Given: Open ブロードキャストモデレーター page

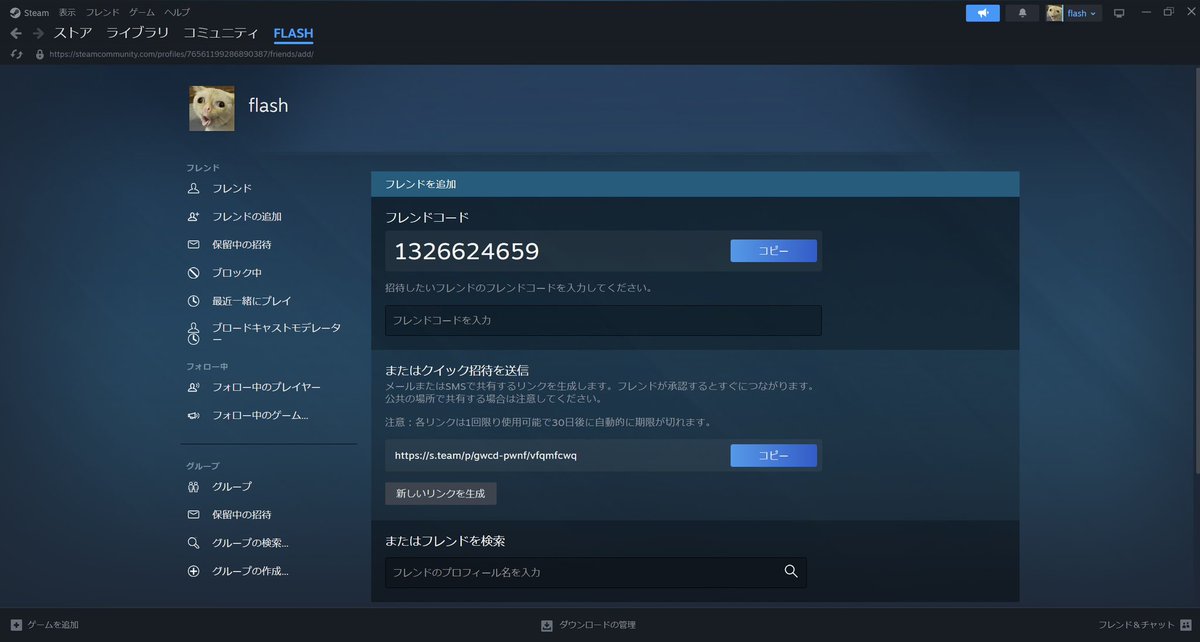Looking at the screenshot, I should 277,333.
